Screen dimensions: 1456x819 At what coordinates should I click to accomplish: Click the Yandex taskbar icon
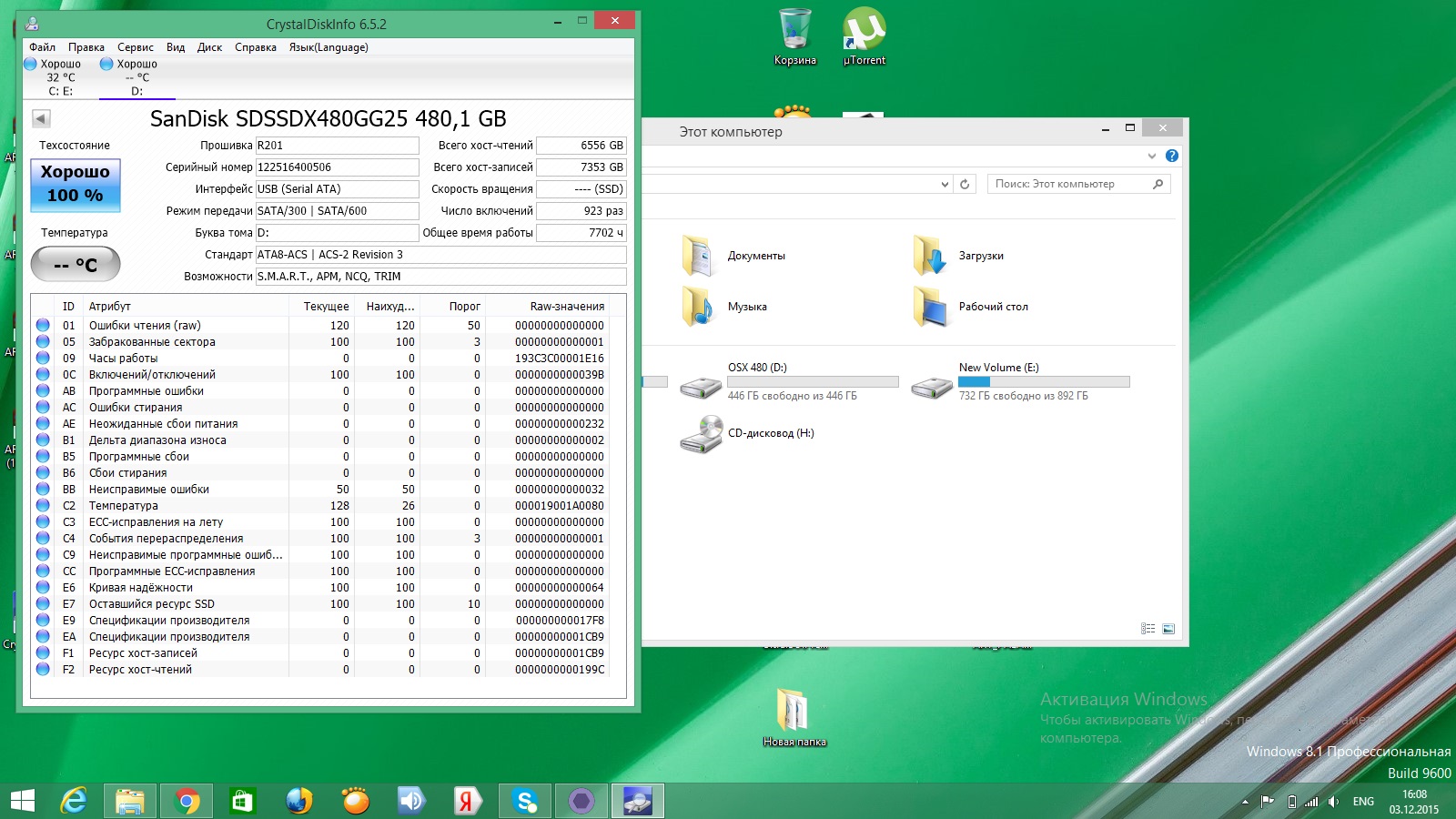coord(468,801)
